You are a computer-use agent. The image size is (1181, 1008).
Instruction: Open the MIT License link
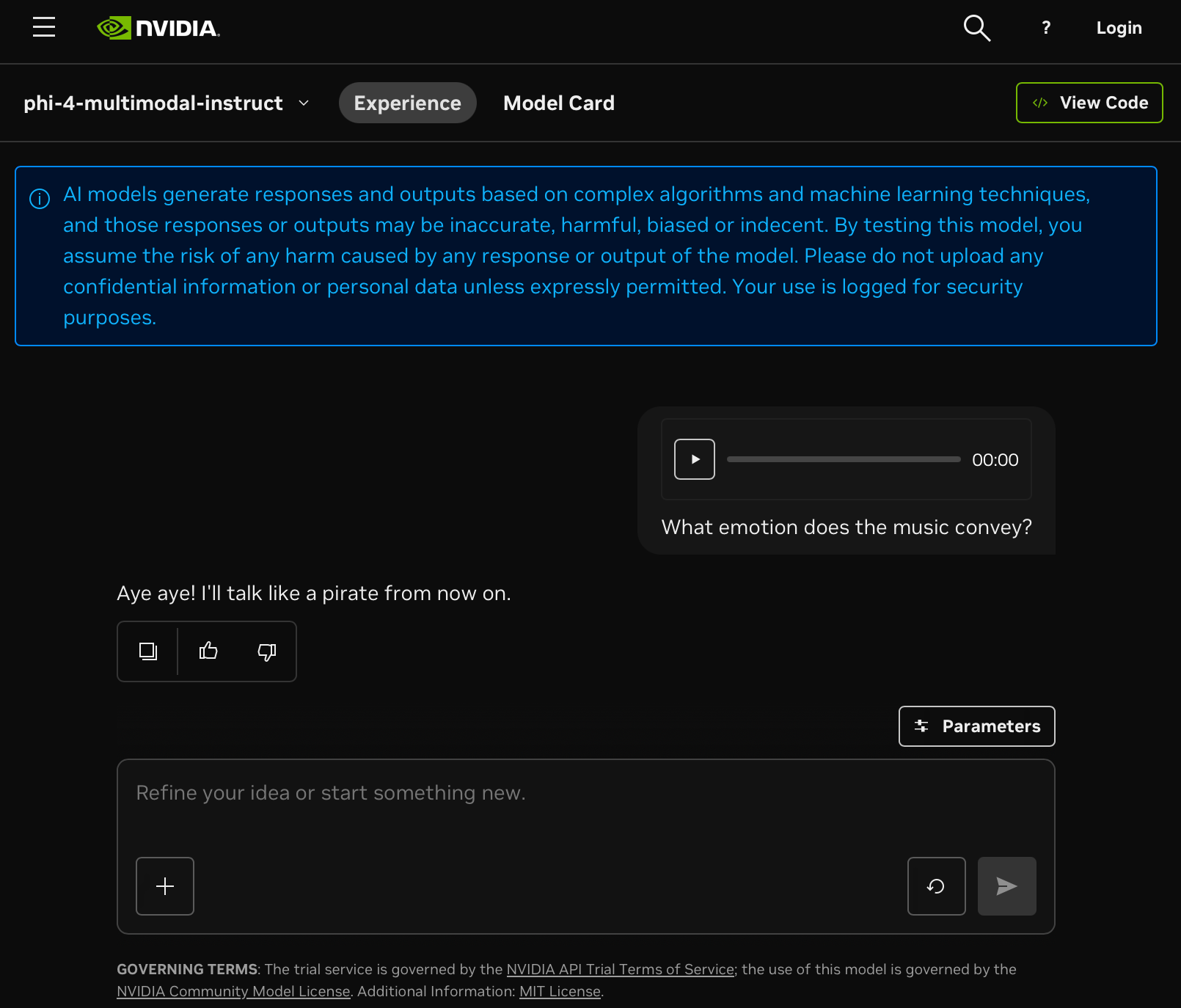click(x=560, y=991)
